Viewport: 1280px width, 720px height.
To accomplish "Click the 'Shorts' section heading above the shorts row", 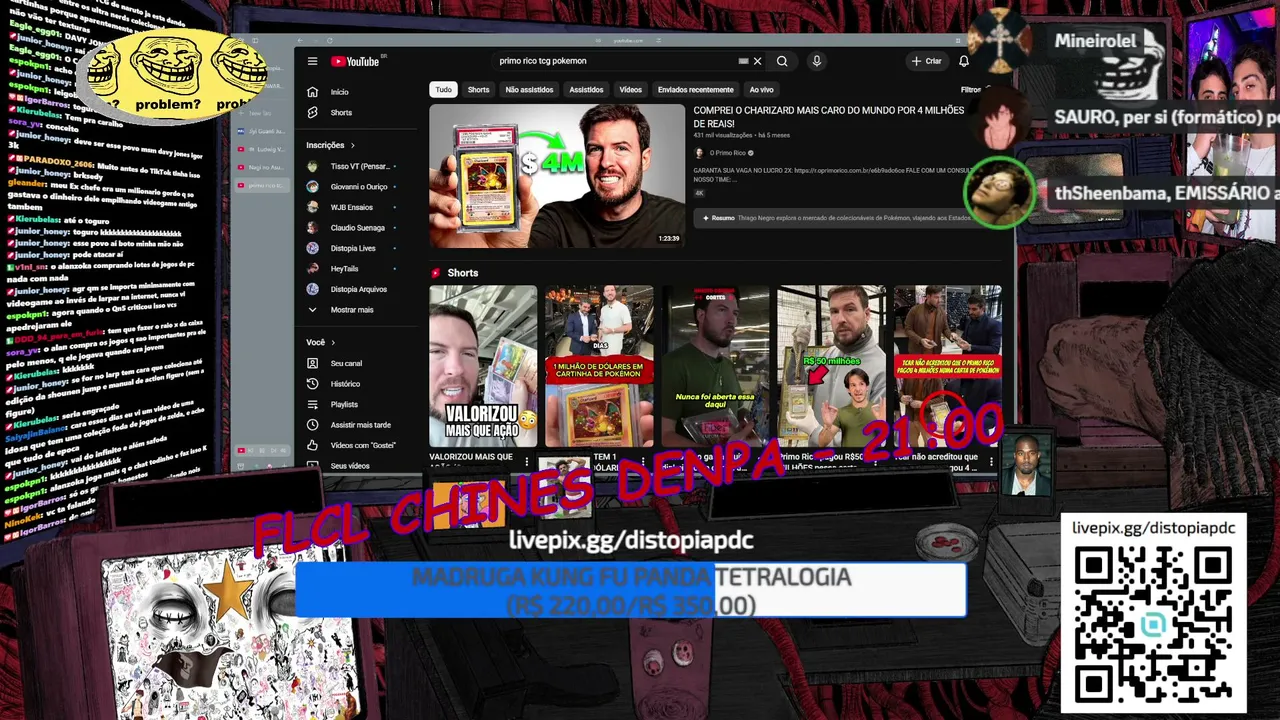I will (x=463, y=273).
